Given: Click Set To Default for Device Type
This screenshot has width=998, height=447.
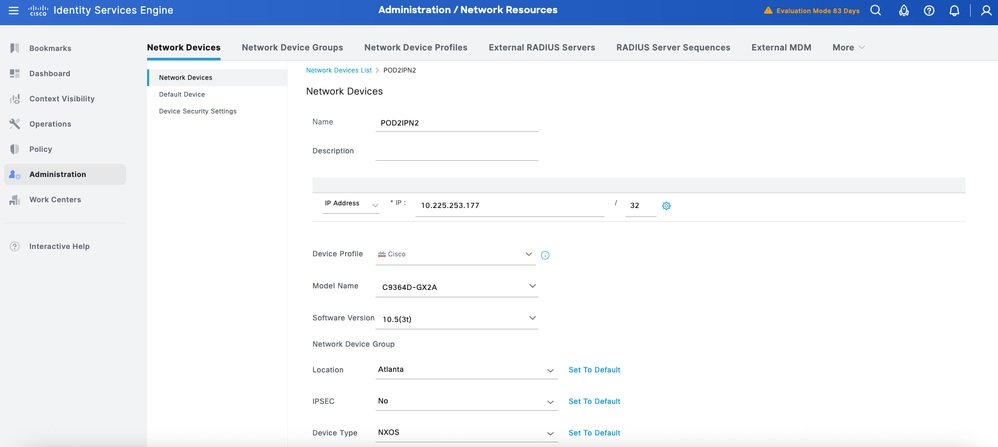Looking at the screenshot, I should coord(594,433).
